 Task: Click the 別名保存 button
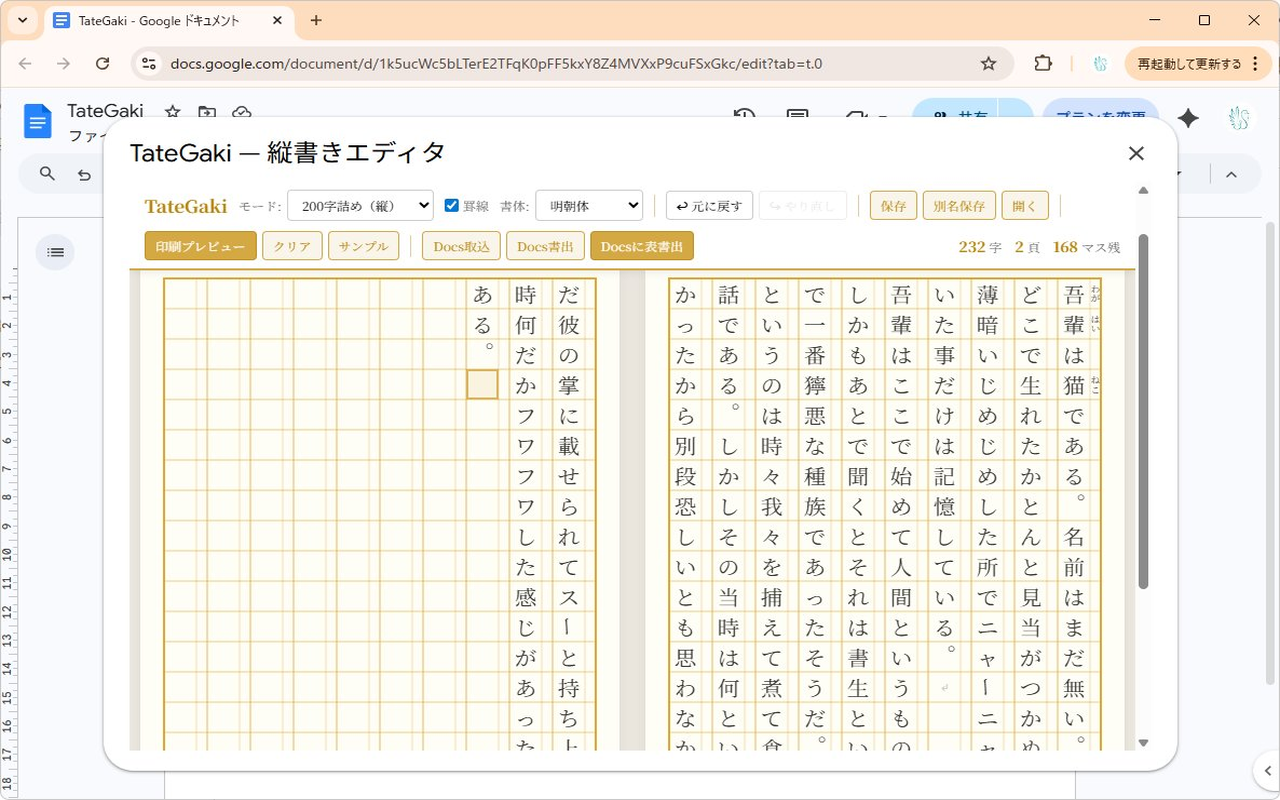click(x=959, y=206)
